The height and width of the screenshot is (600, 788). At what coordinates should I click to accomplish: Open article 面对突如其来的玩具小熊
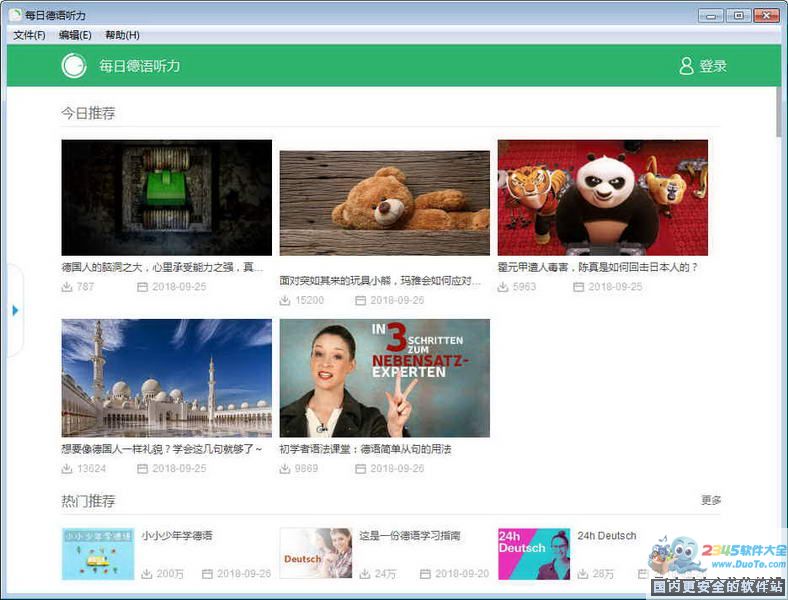[x=380, y=281]
